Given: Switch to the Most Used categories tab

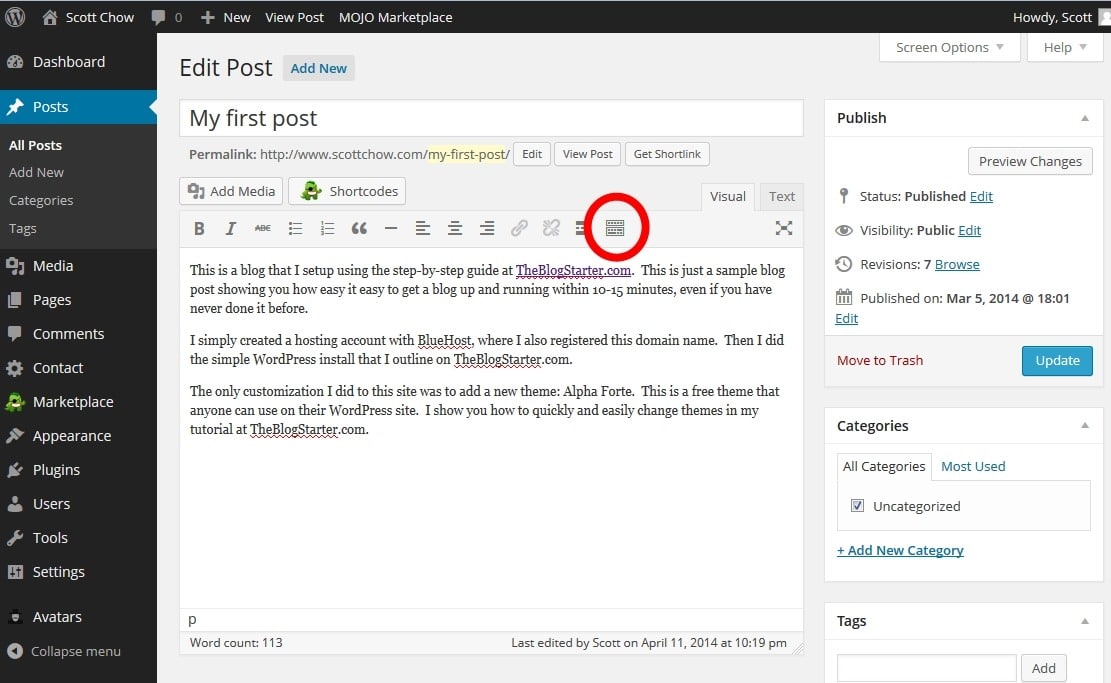Looking at the screenshot, I should point(973,466).
